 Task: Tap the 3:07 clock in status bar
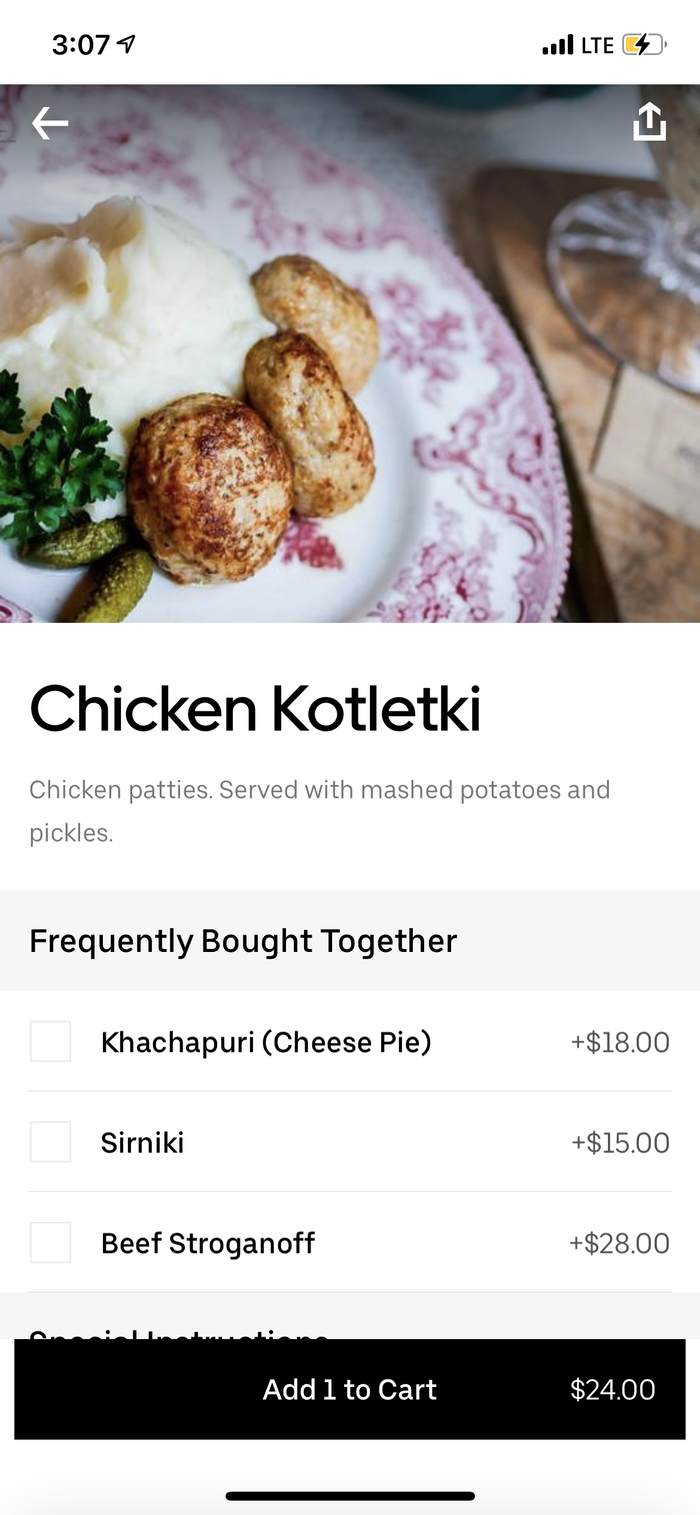[80, 45]
